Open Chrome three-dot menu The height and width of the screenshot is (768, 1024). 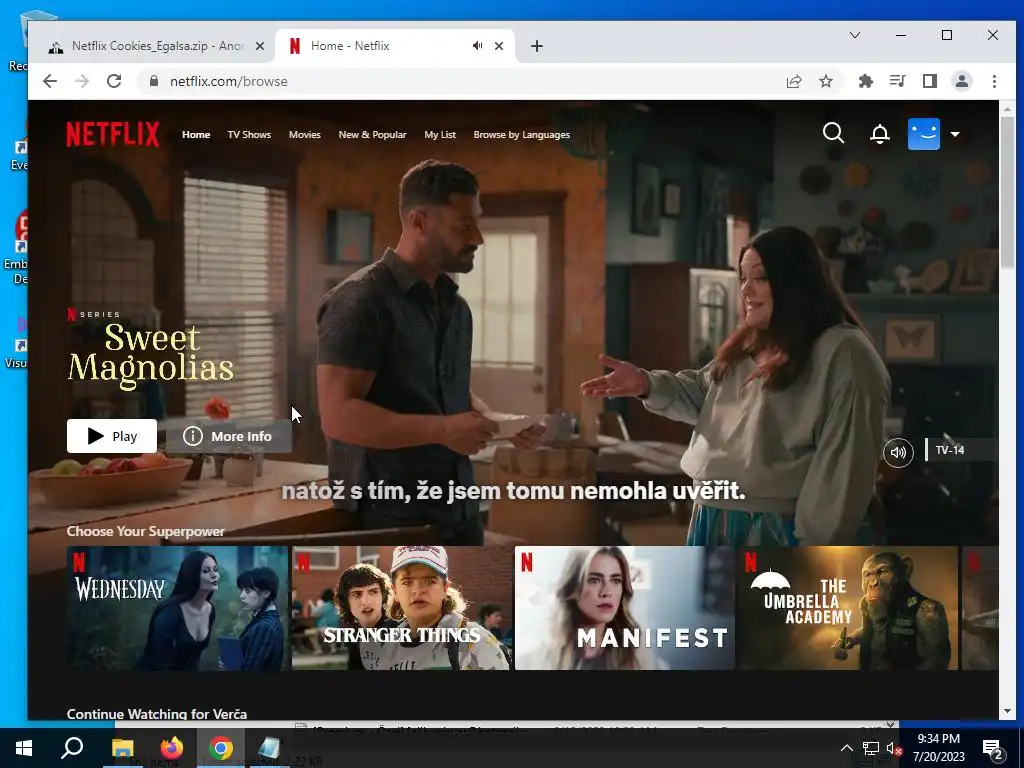coord(994,81)
